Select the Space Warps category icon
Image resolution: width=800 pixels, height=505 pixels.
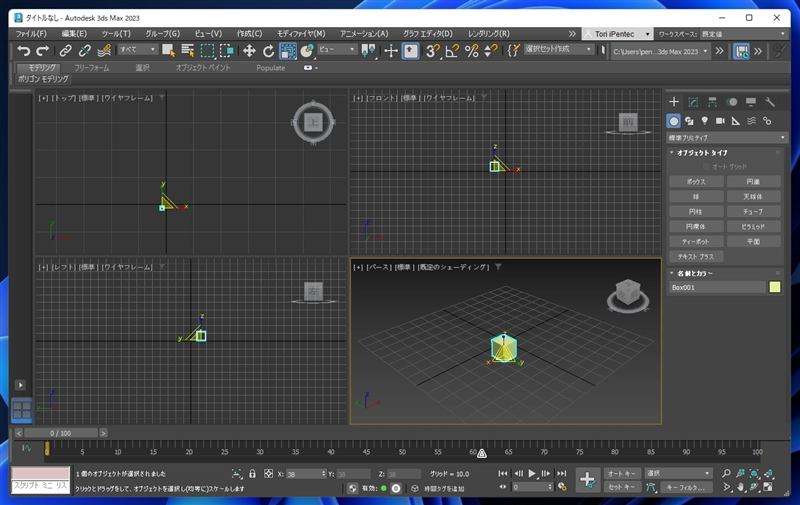(x=752, y=121)
